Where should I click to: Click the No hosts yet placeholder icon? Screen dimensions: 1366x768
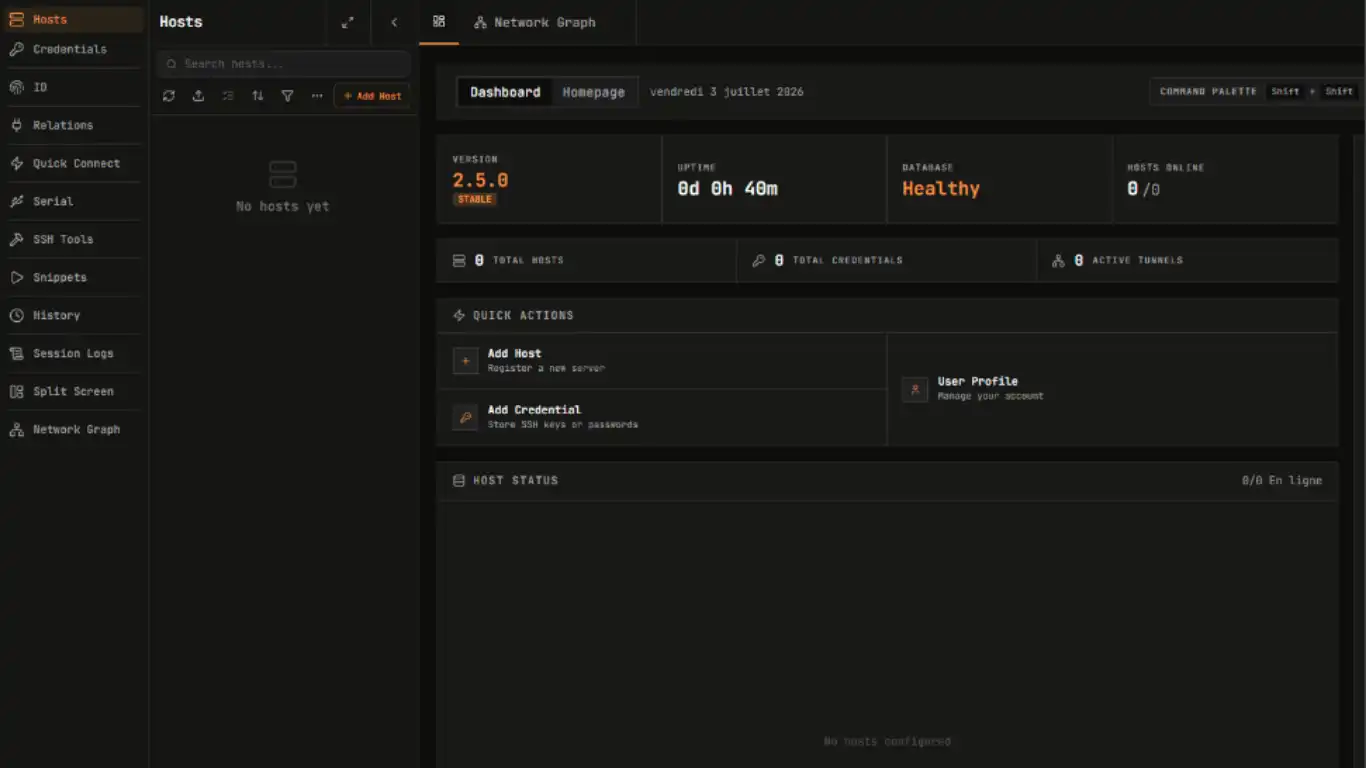283,174
